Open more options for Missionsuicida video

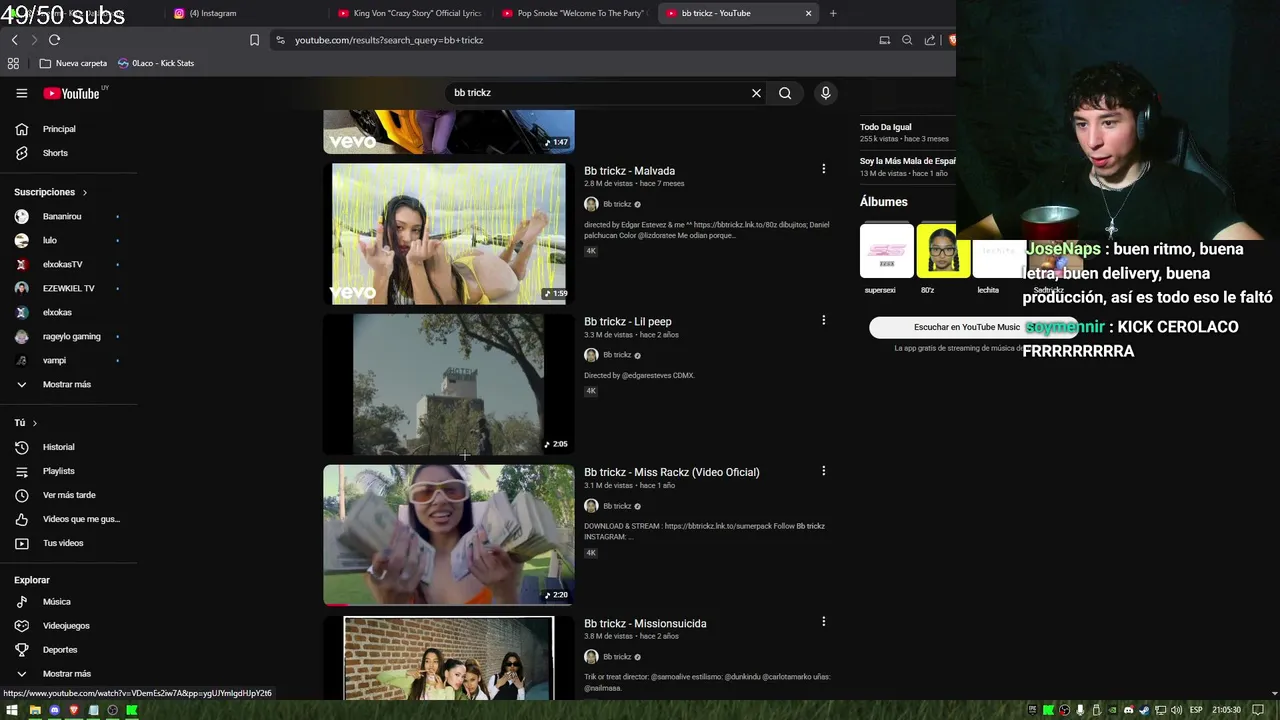pyautogui.click(x=823, y=622)
